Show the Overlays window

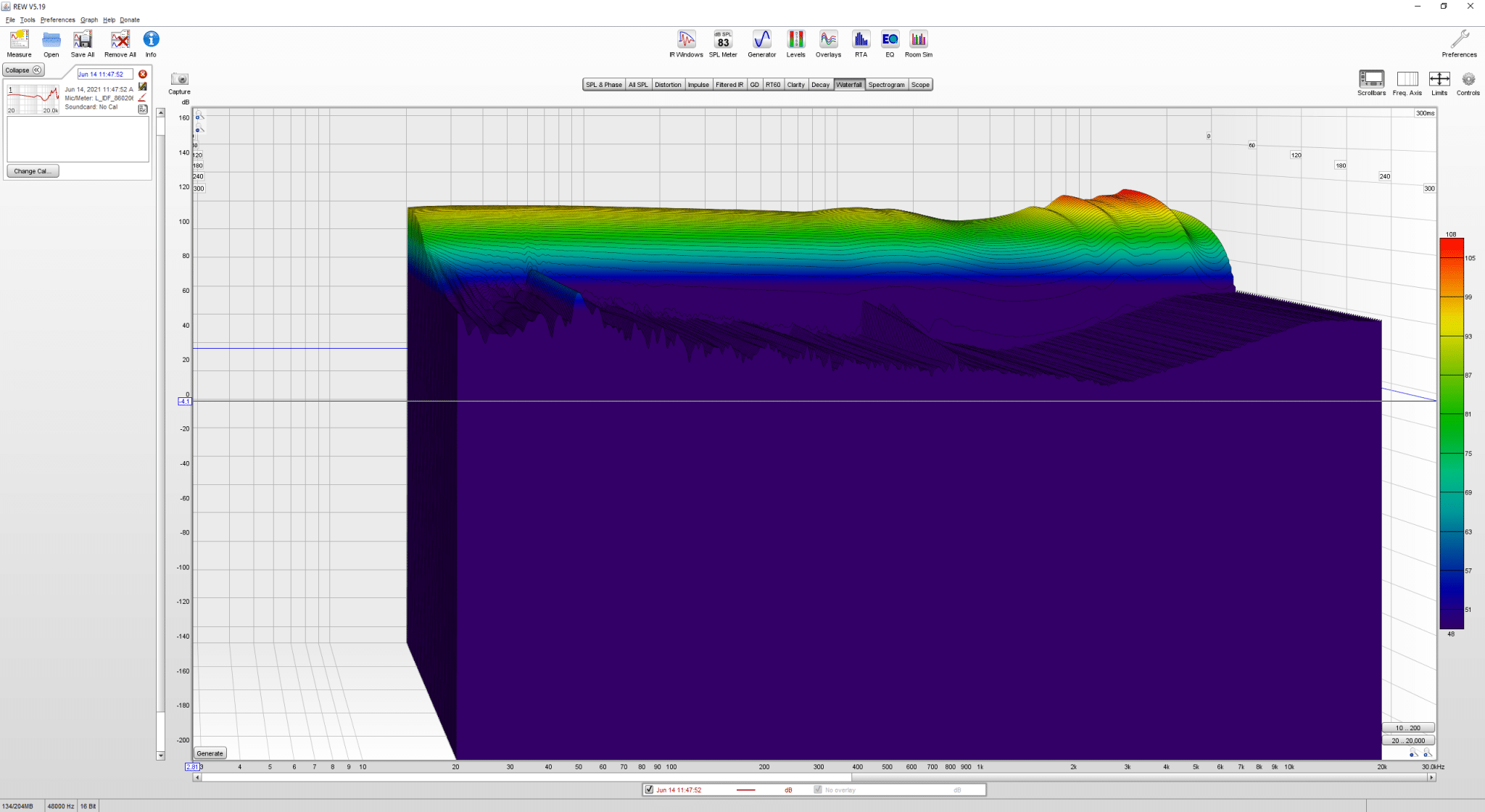tap(828, 43)
